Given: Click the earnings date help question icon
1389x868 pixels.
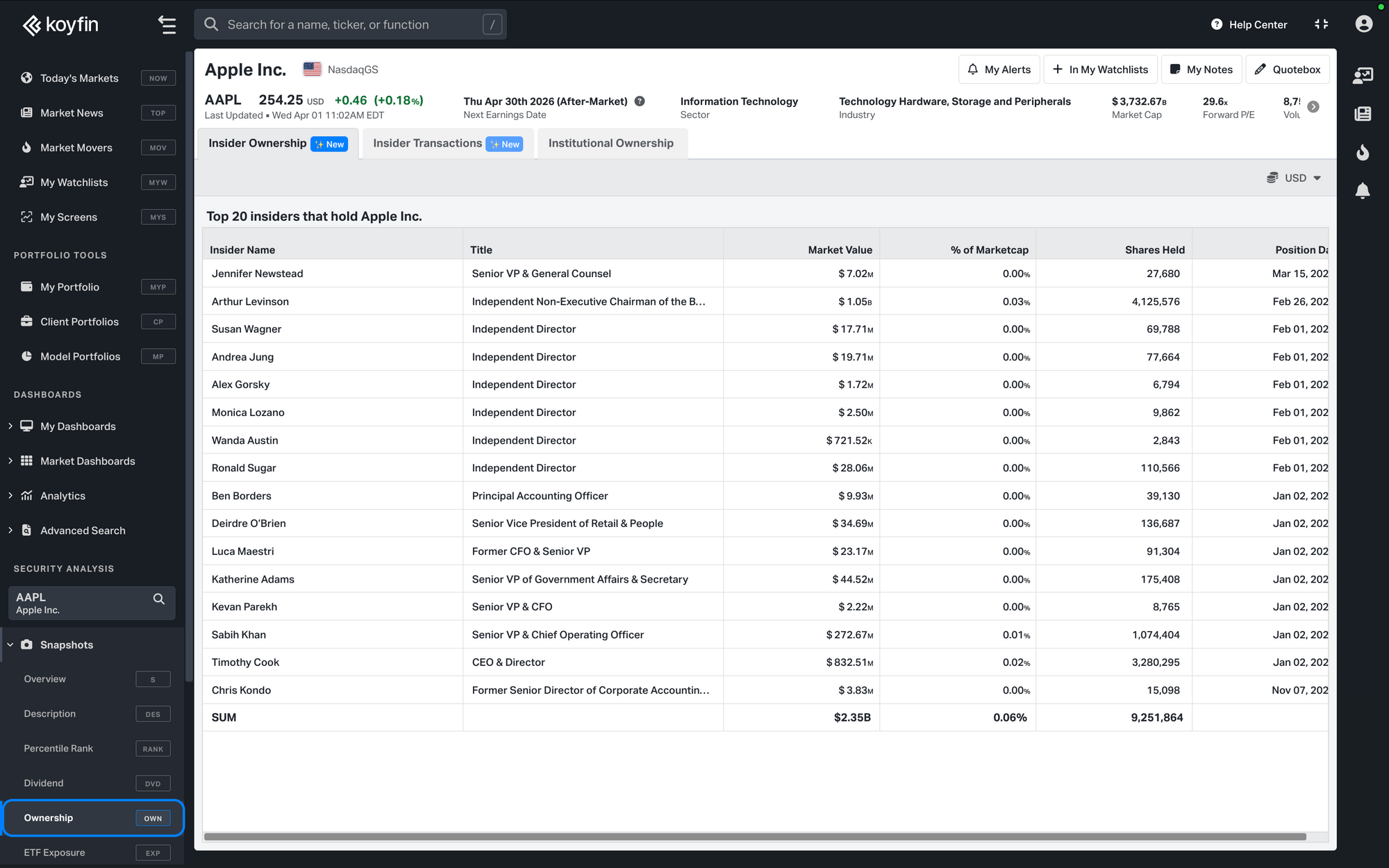Looking at the screenshot, I should point(640,101).
